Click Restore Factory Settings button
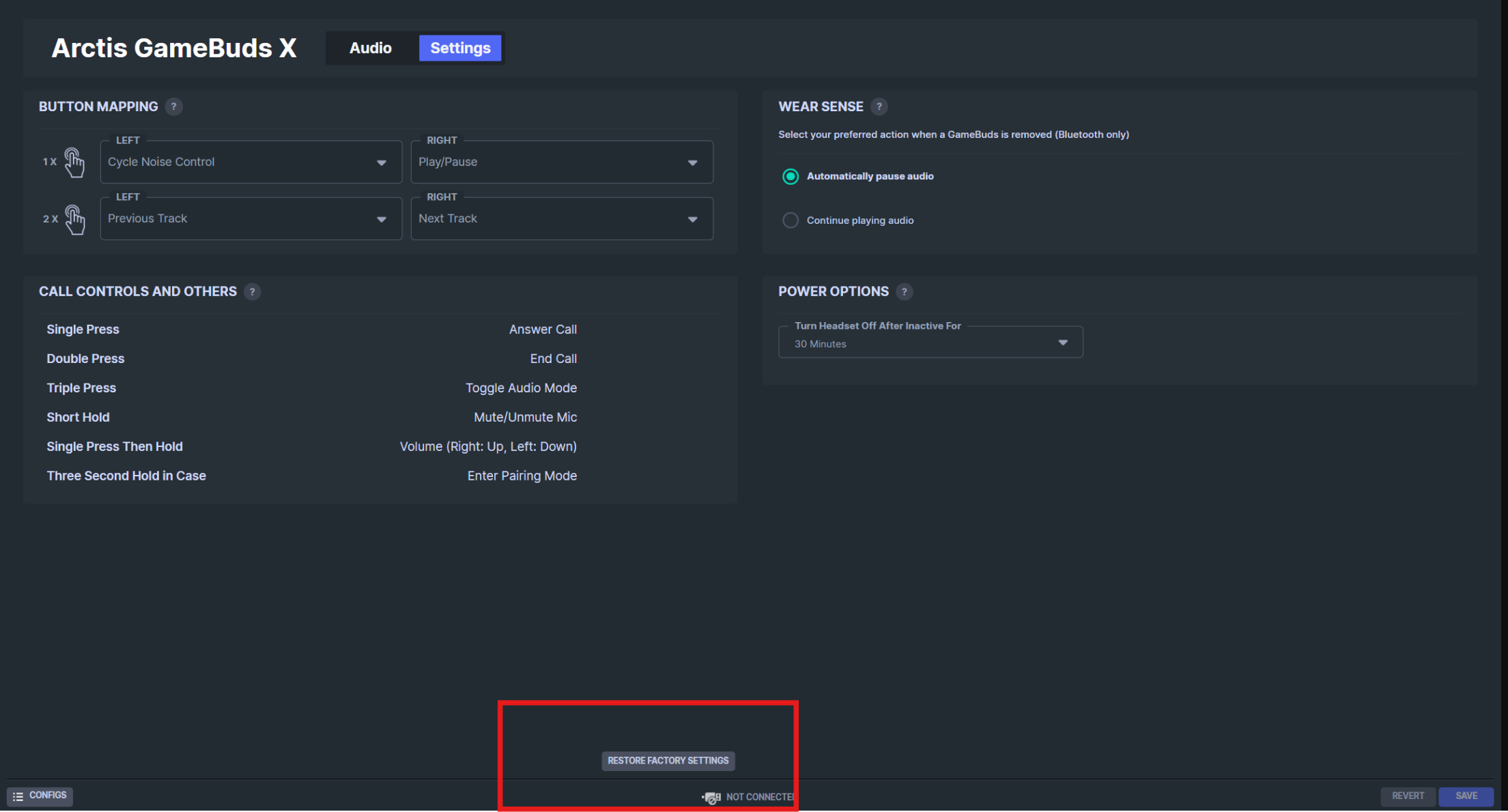 pos(668,761)
